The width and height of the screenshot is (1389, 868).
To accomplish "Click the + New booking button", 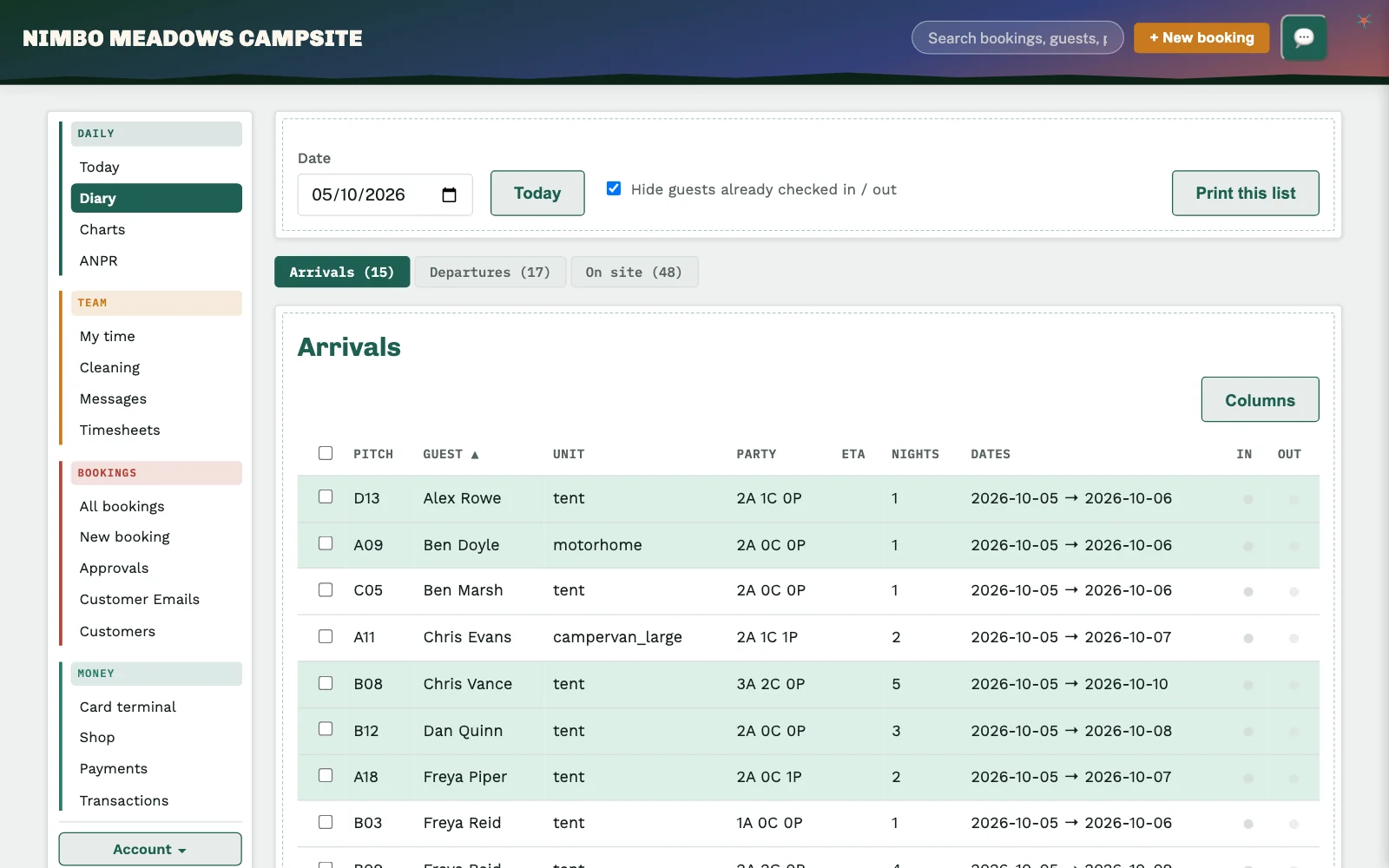I will [x=1201, y=37].
